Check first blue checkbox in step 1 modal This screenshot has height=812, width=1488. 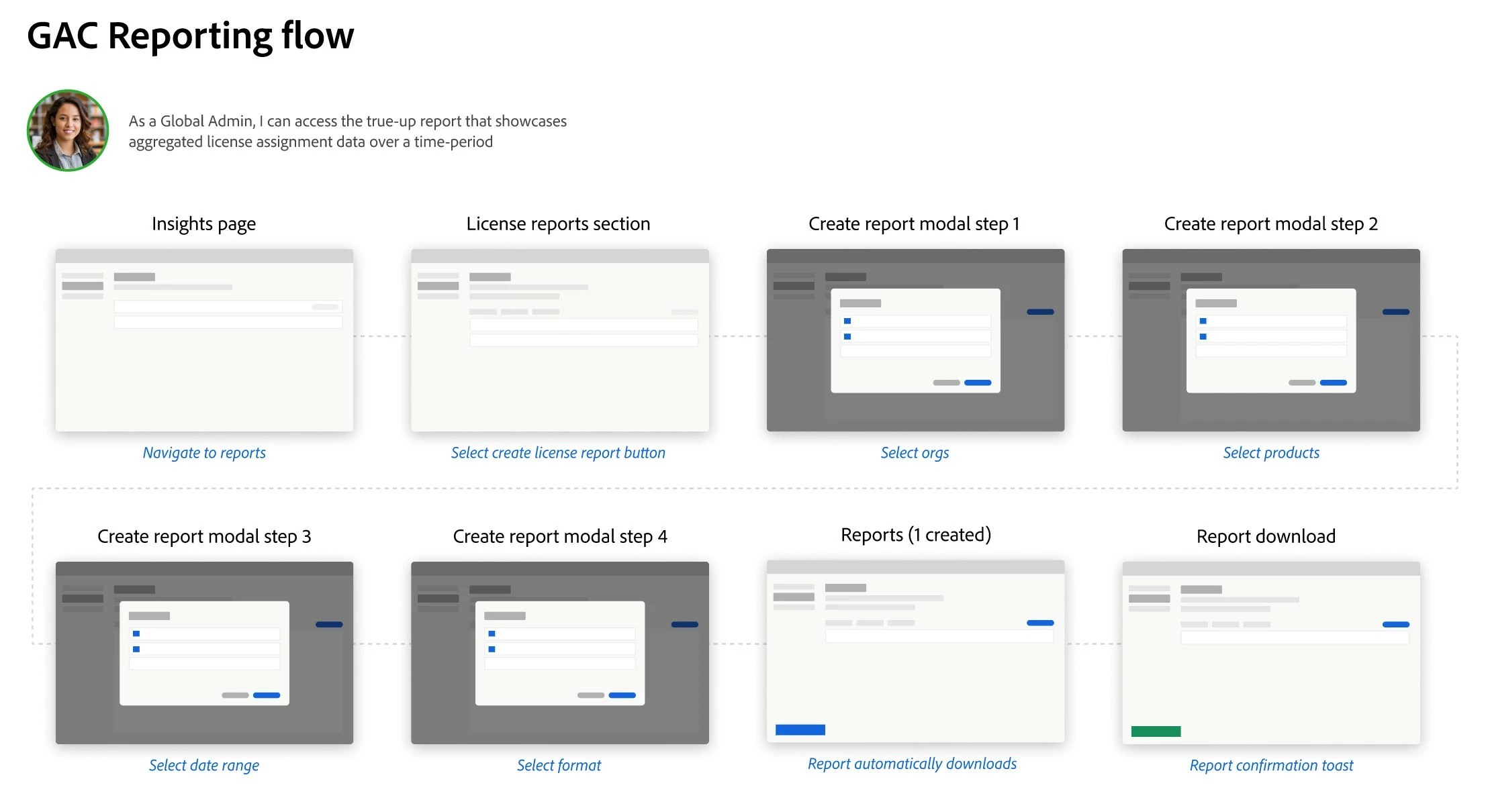click(847, 321)
